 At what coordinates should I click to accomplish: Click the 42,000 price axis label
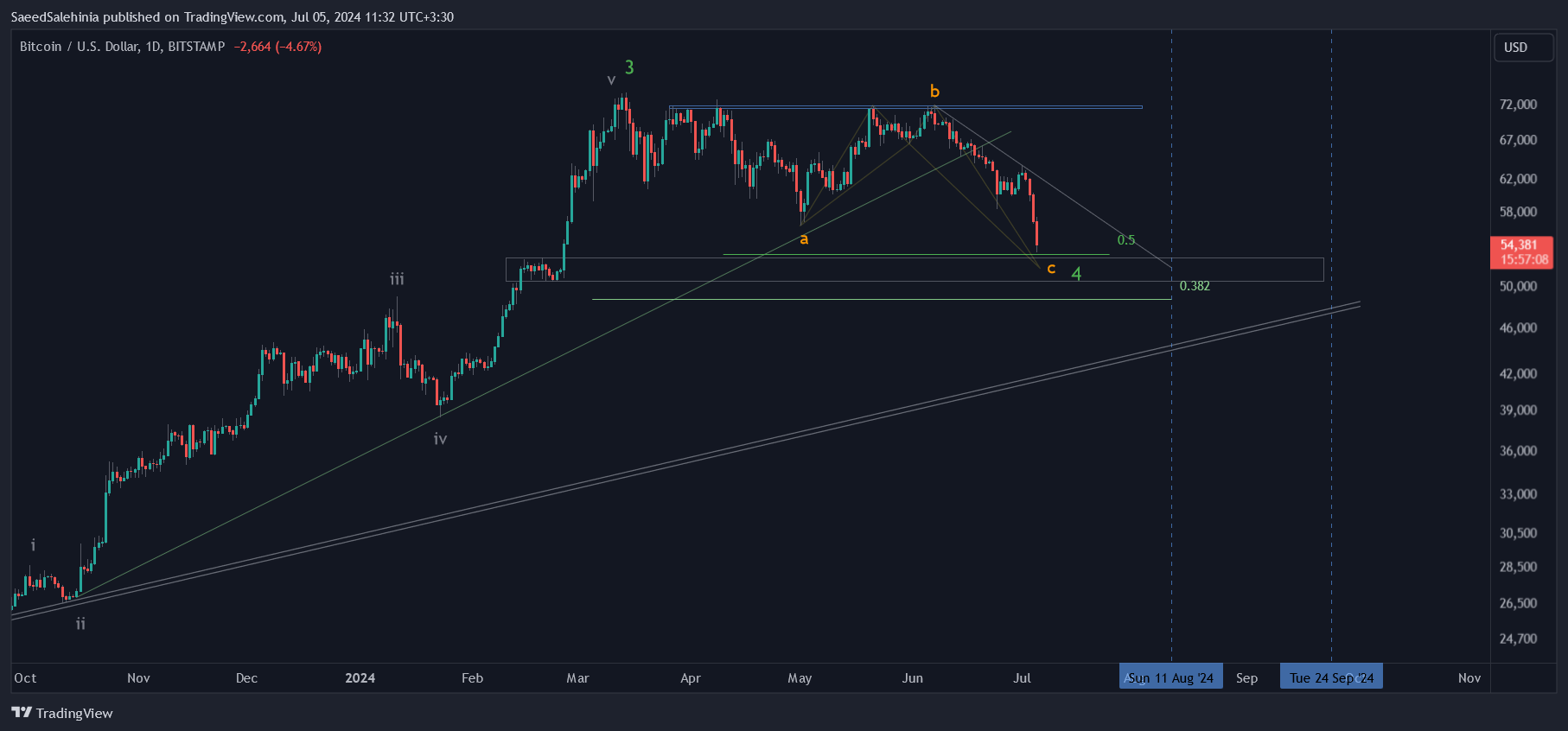(1518, 374)
